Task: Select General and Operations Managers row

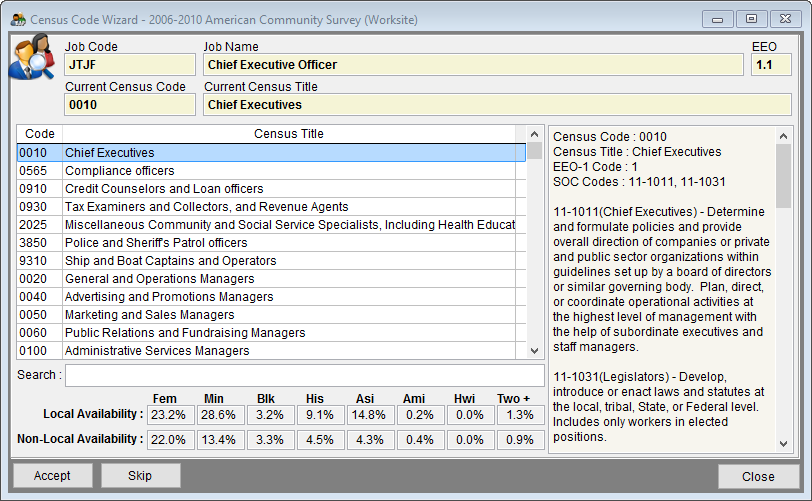Action: pos(271,279)
